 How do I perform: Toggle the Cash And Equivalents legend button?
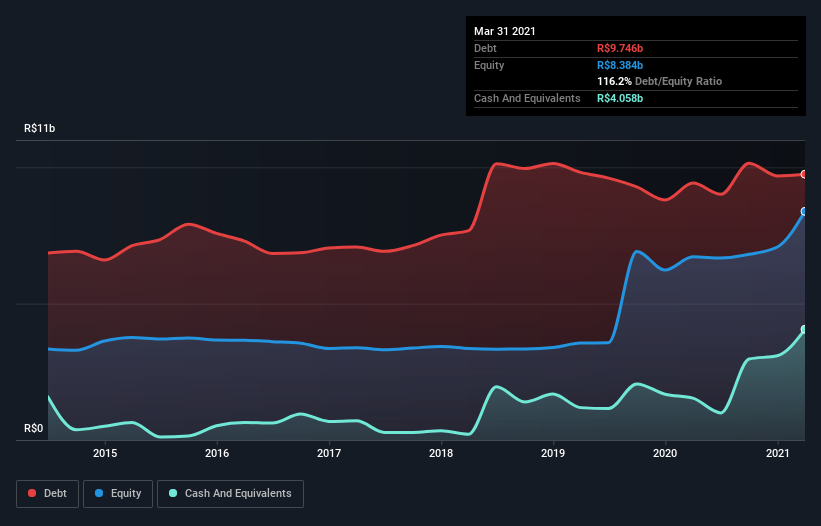pos(230,494)
